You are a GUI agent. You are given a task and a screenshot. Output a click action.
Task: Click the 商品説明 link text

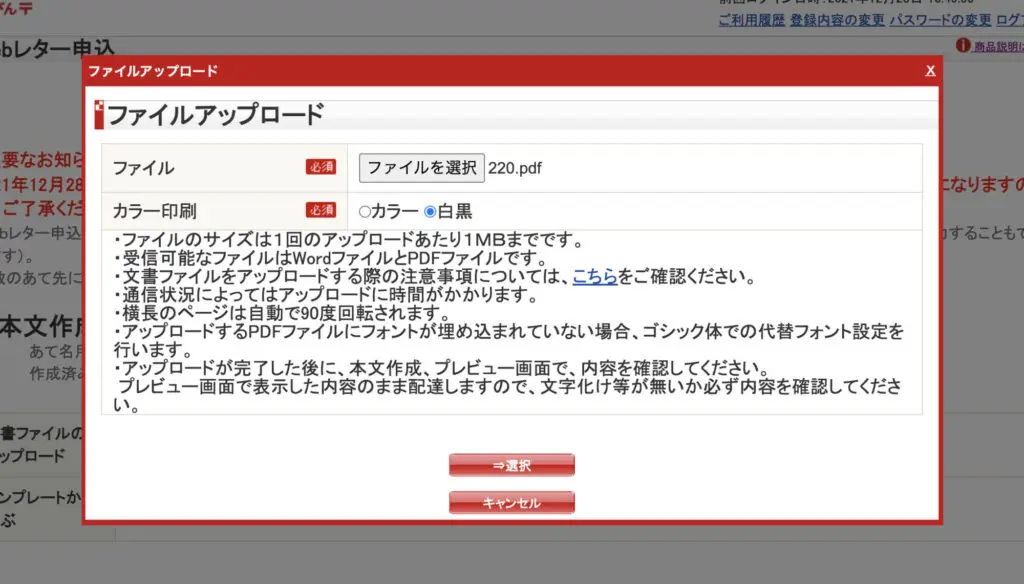(997, 47)
